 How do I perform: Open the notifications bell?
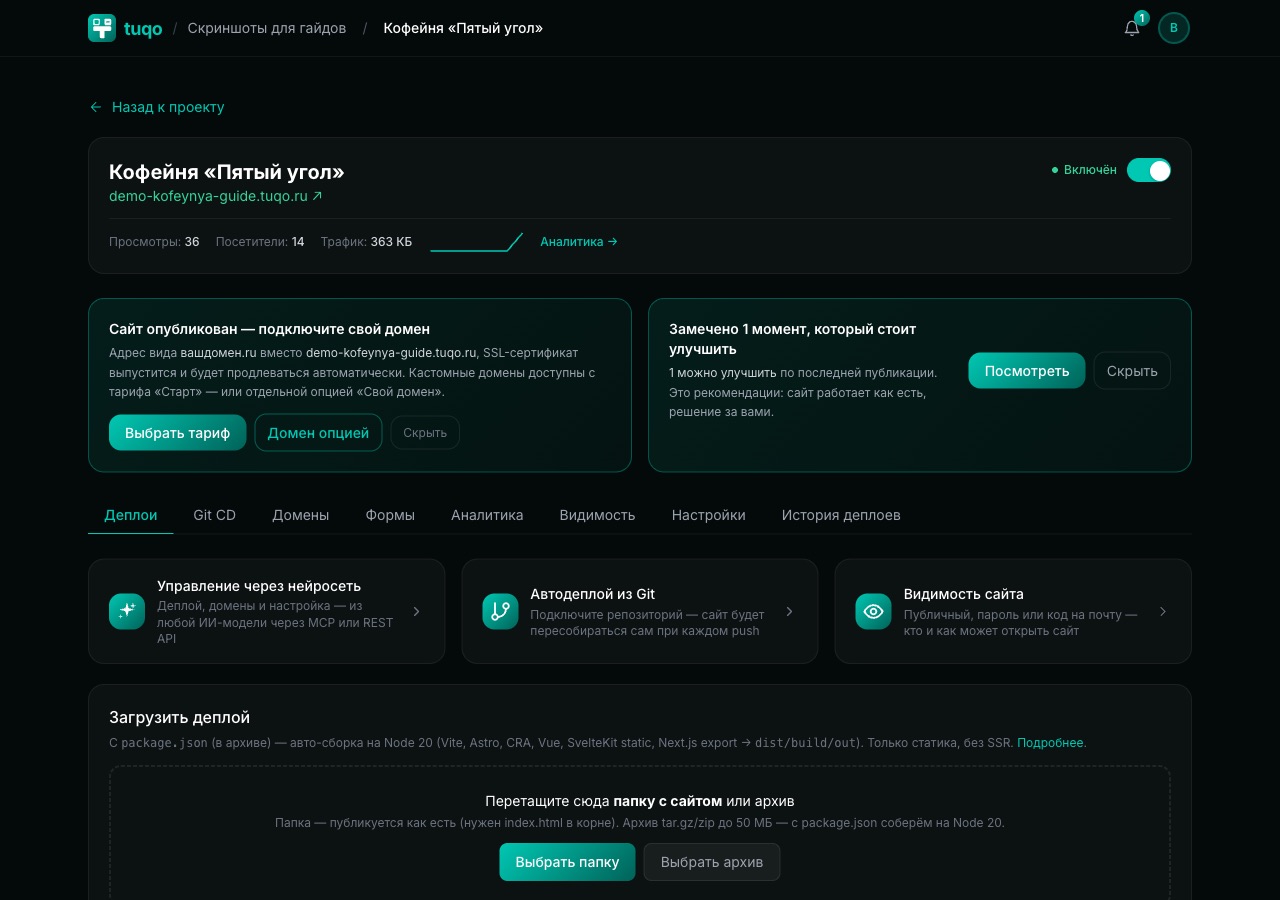1132,28
